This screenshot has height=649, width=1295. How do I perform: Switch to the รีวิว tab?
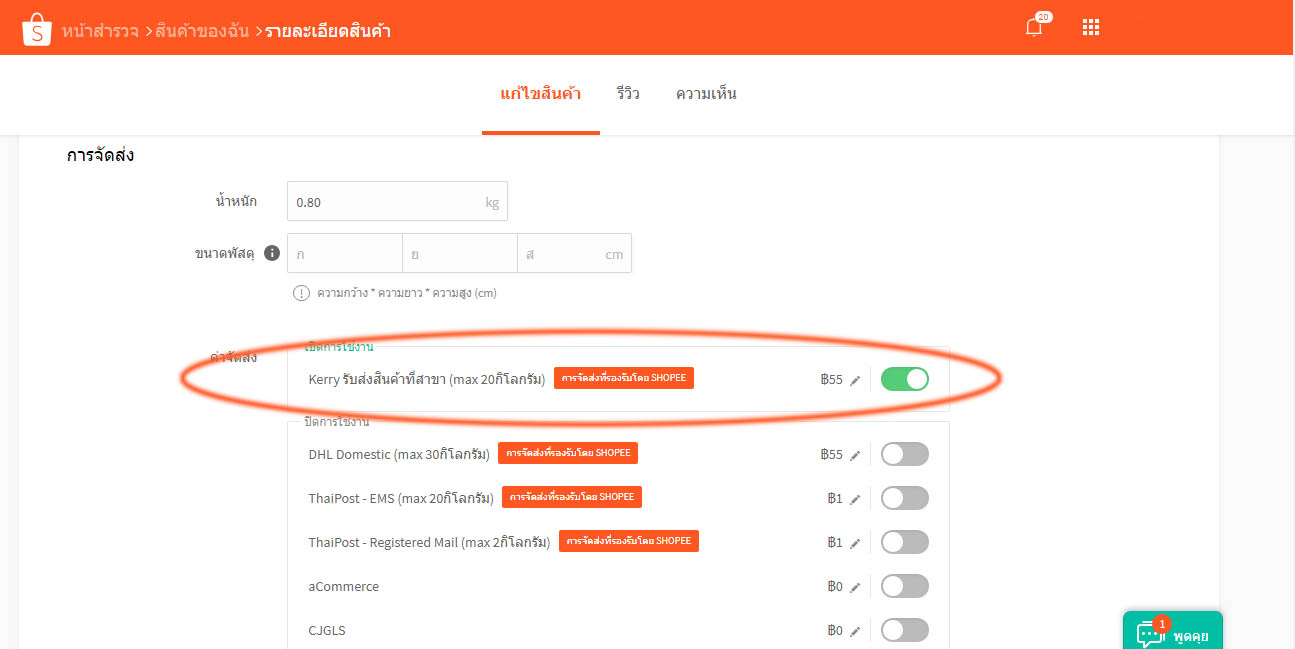point(628,94)
